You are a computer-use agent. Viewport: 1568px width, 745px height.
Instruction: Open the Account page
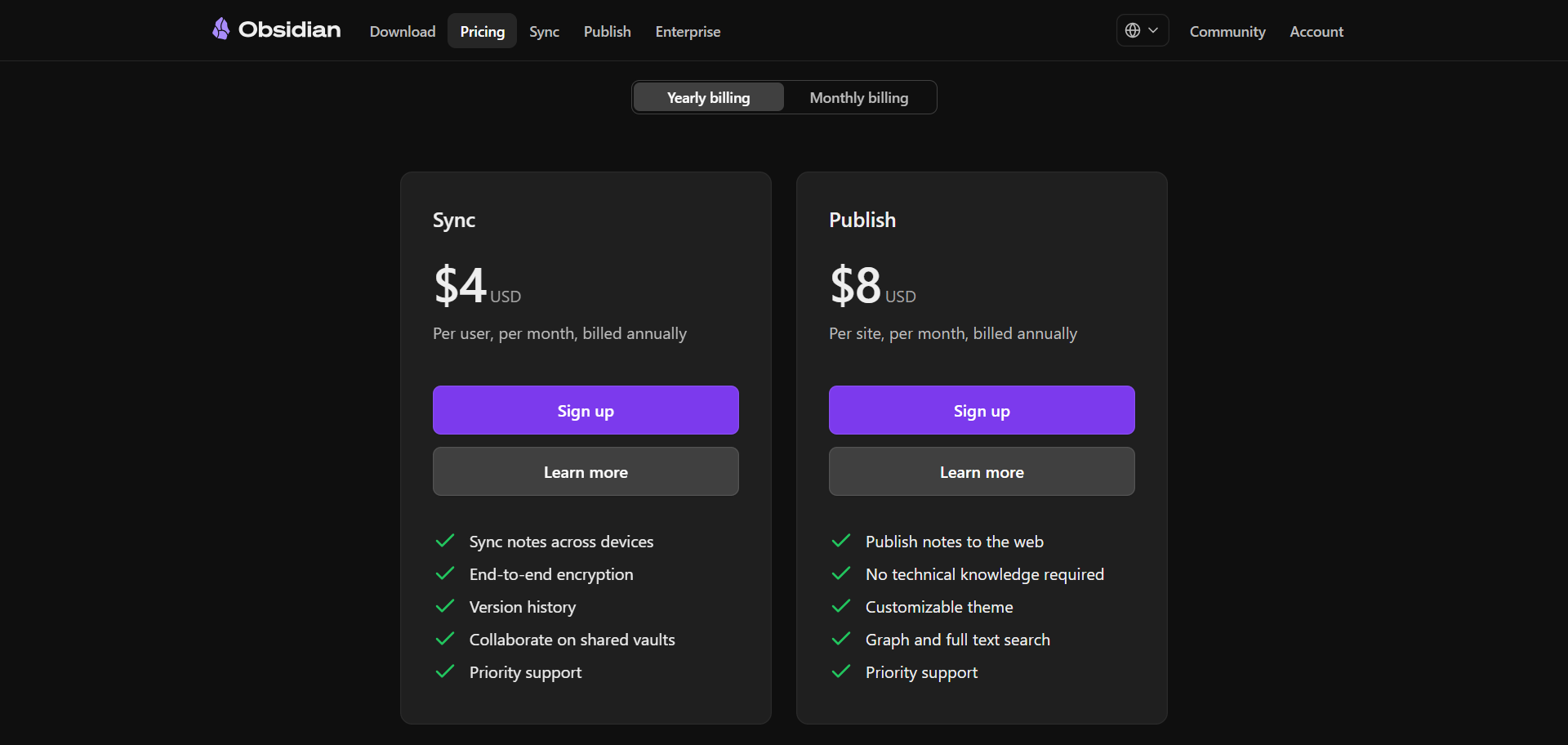(1316, 31)
